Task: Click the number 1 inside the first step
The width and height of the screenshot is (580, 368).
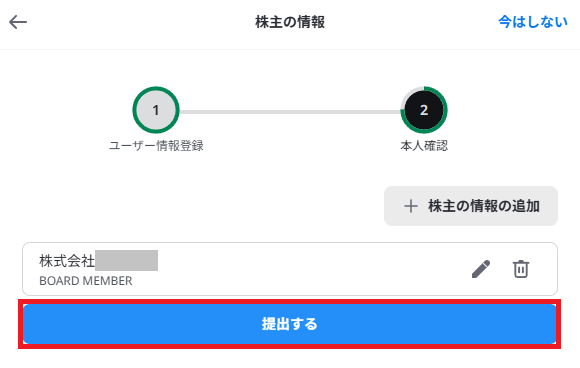Action: click(156, 110)
